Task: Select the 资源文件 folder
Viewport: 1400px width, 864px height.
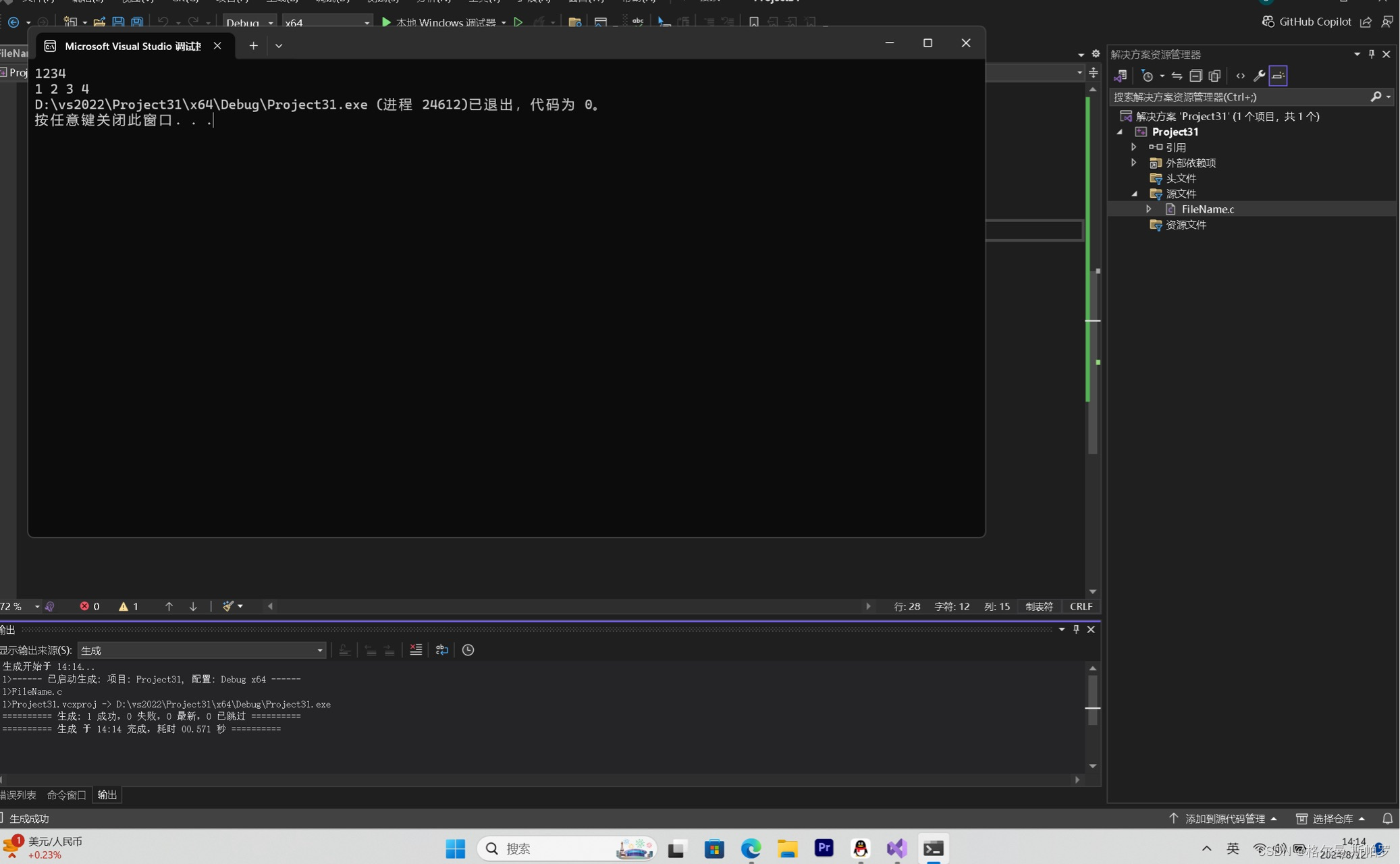Action: tap(1178, 225)
